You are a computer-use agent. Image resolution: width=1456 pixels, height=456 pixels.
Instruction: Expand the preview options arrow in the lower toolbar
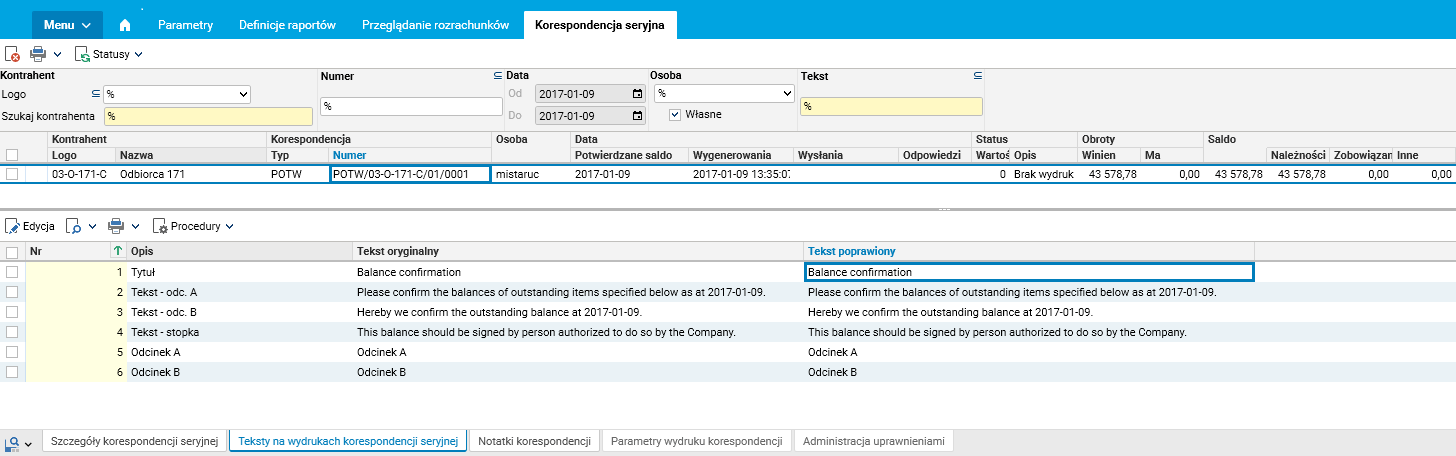(x=92, y=227)
